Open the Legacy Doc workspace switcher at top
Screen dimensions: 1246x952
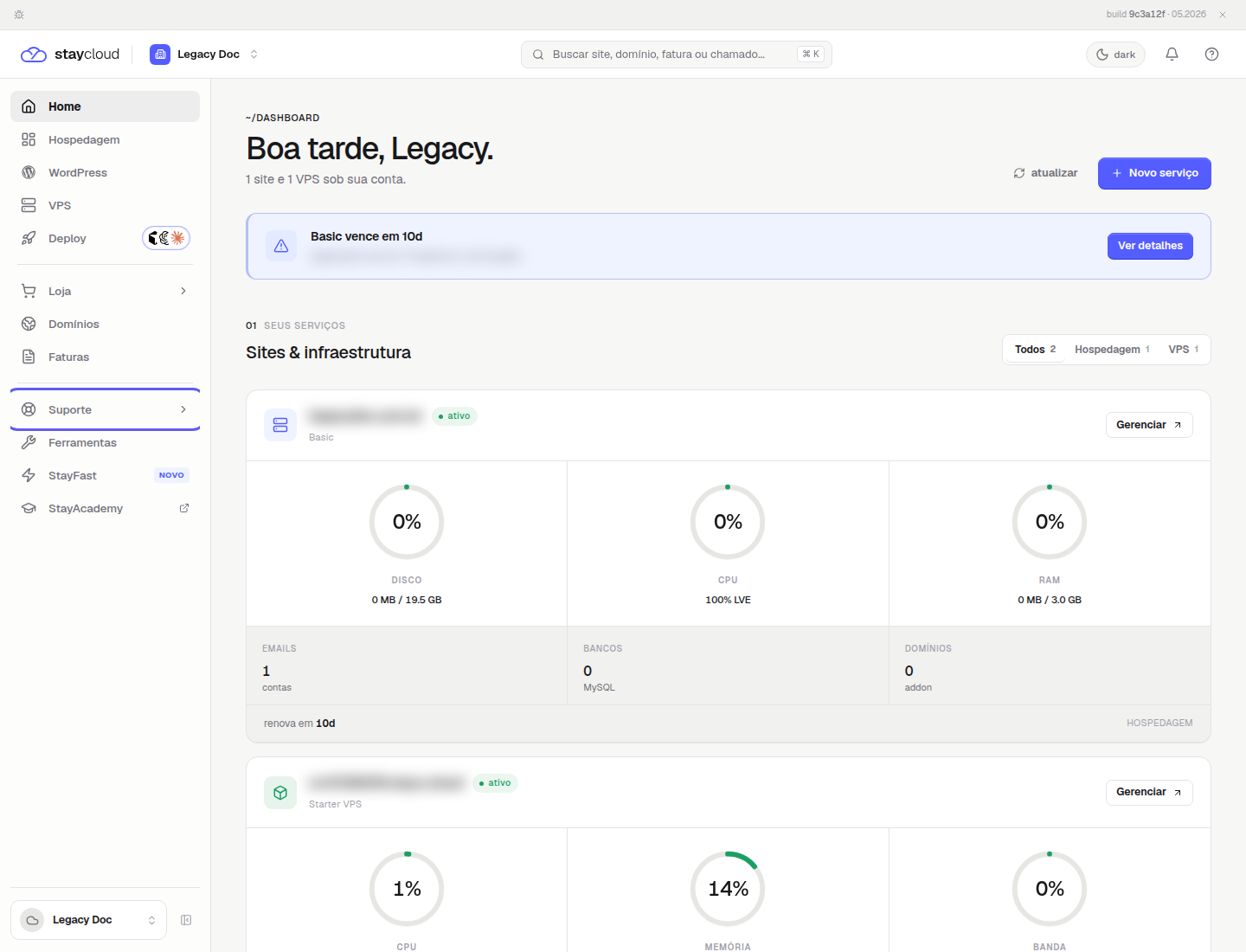click(x=204, y=54)
